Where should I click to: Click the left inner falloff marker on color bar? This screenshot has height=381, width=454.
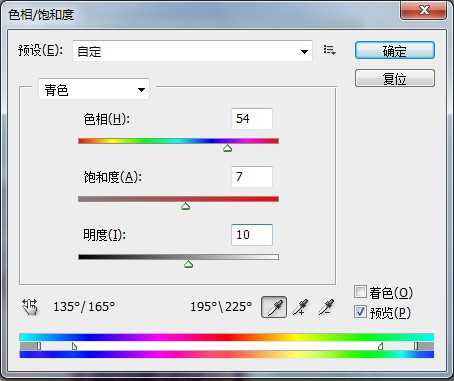point(74,346)
